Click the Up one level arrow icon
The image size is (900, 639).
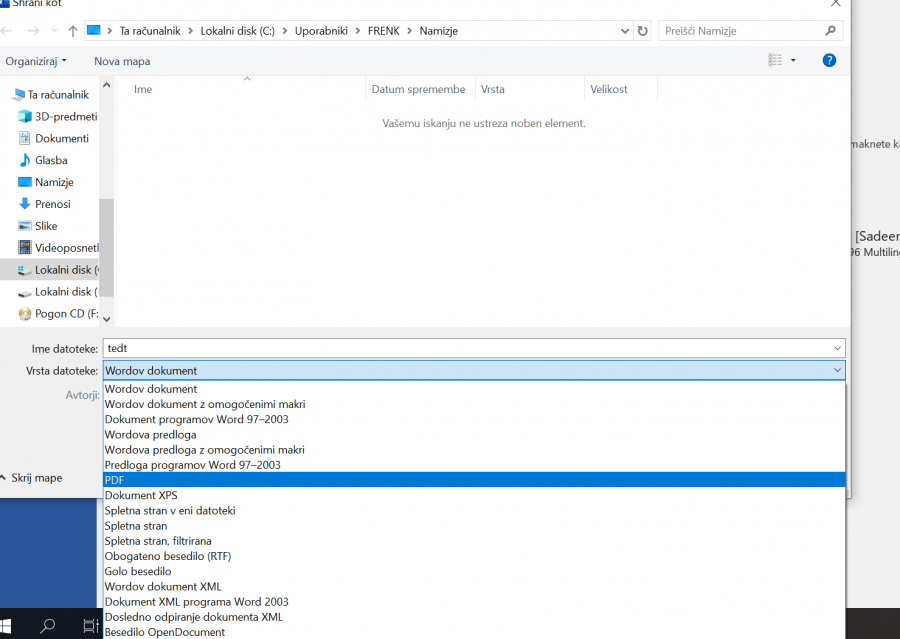click(72, 31)
